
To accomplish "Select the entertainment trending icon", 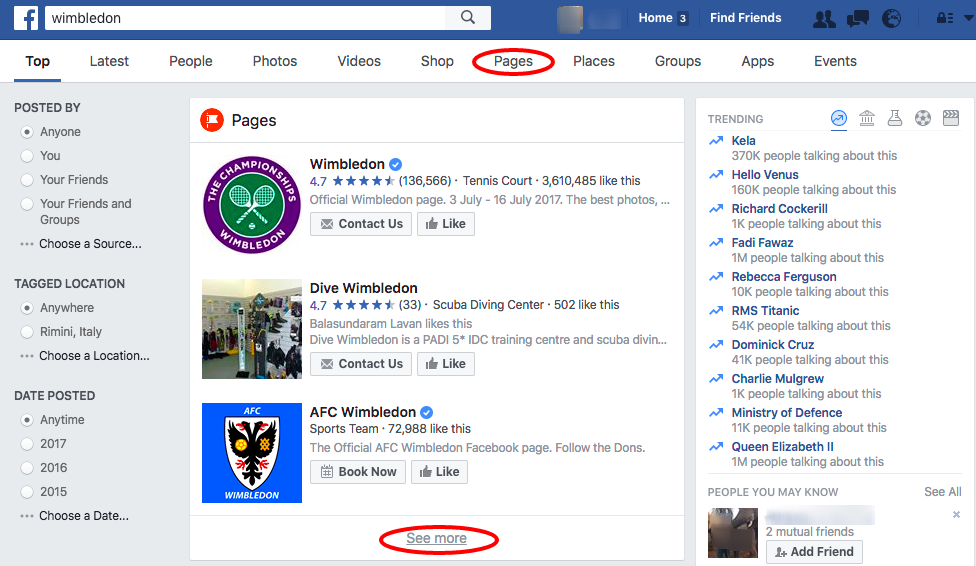I will (x=951, y=118).
